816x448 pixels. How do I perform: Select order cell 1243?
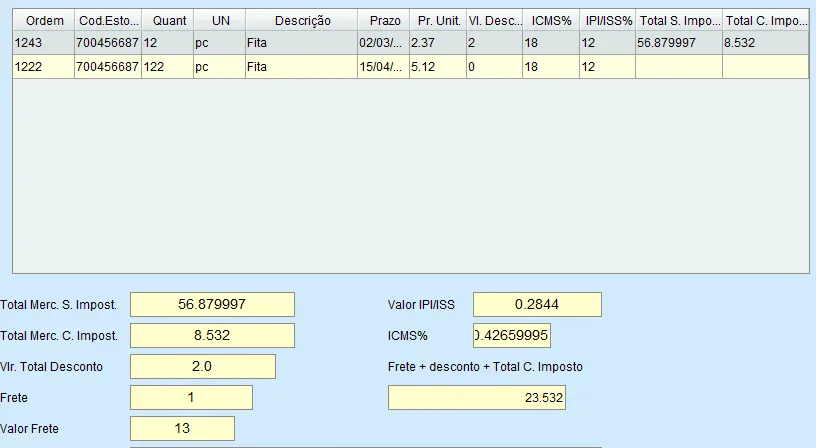point(44,43)
